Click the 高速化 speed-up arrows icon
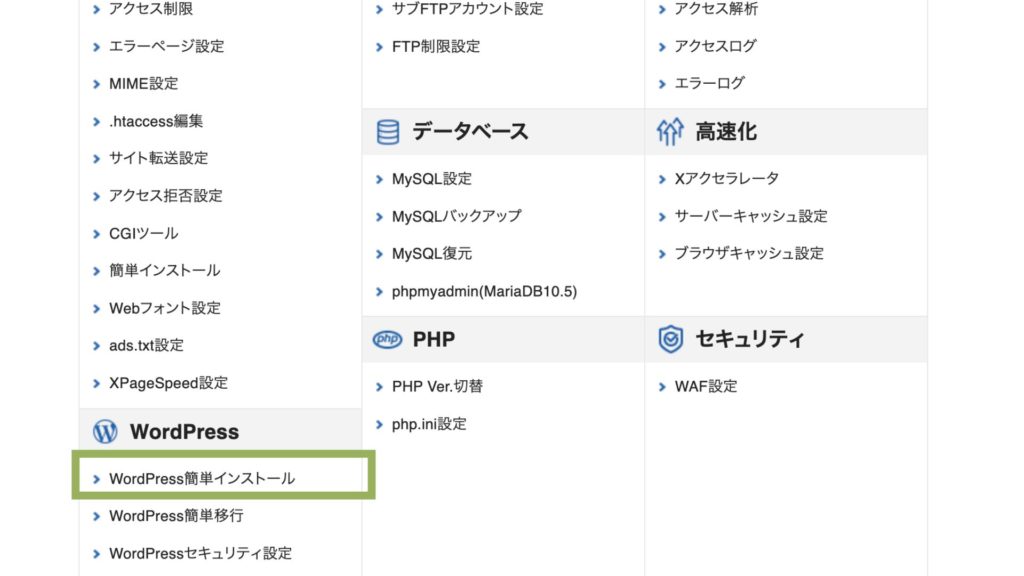Image resolution: width=1024 pixels, height=576 pixels. pos(670,132)
